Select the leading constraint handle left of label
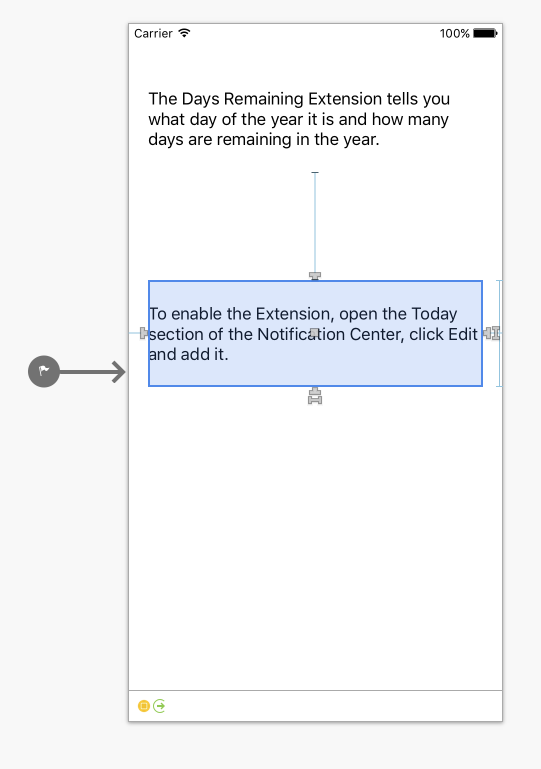This screenshot has height=769, width=541. pos(144,333)
